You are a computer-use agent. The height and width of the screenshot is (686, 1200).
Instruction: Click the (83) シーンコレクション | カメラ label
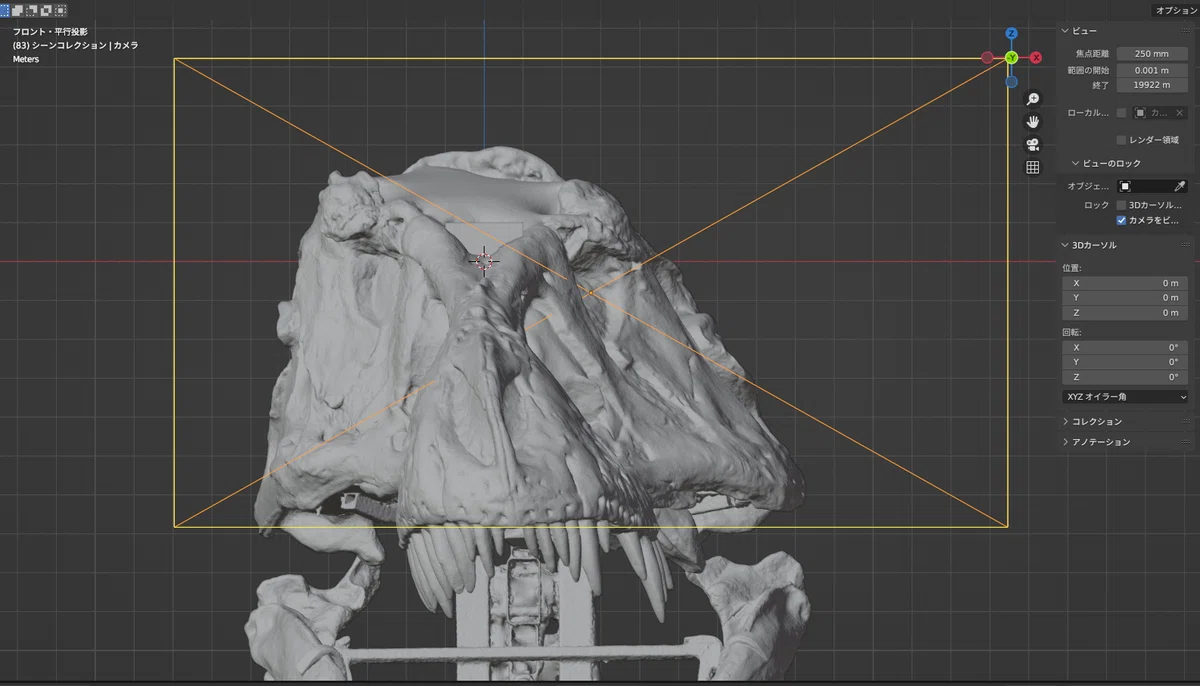pos(75,46)
